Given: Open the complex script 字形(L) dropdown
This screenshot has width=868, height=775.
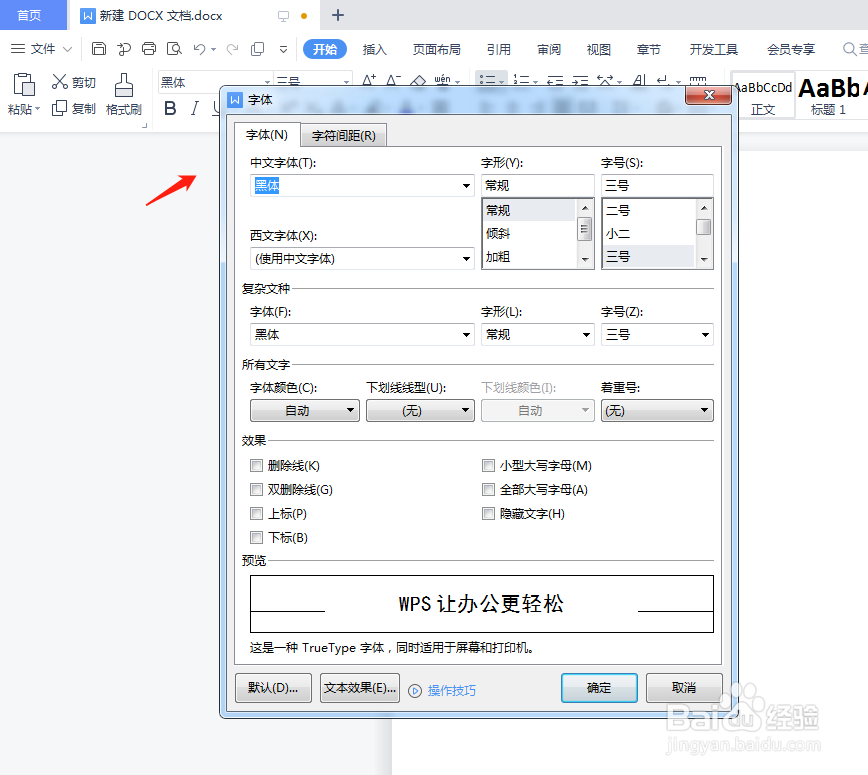Looking at the screenshot, I should 586,334.
